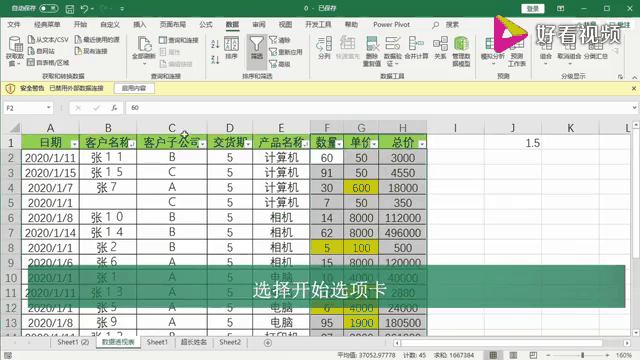
Task: Click the Get Data (获取数据) icon
Action: point(15,51)
